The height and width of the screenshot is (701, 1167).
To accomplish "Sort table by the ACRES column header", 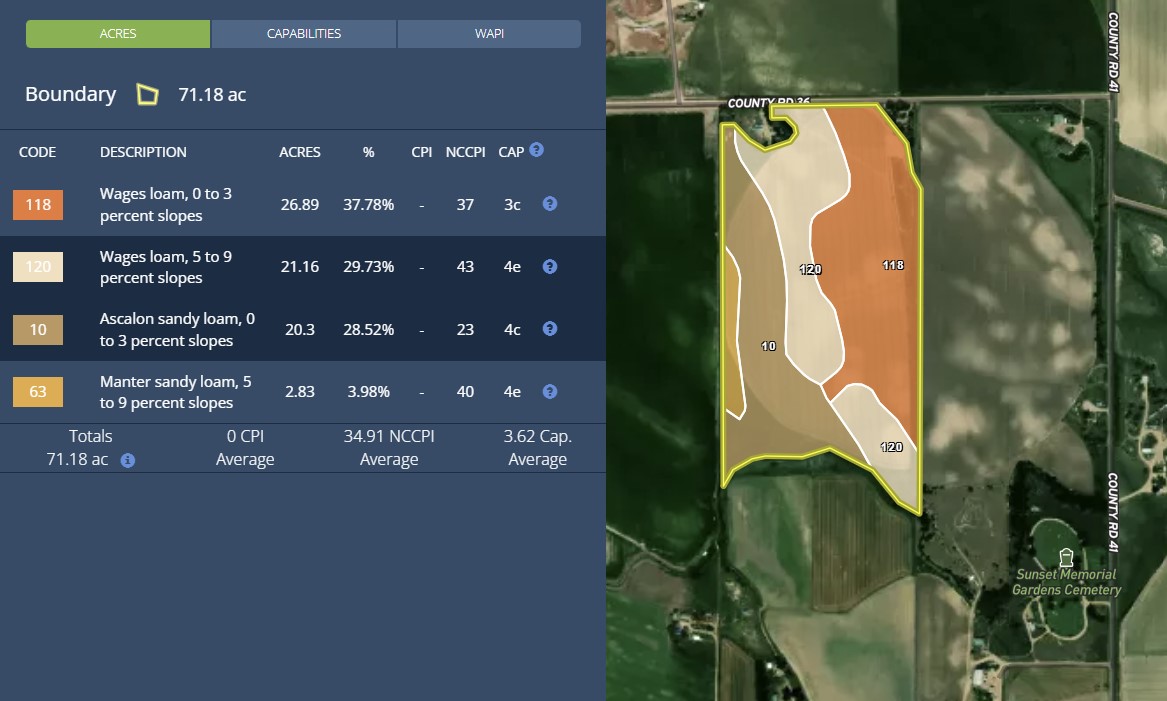I will click(x=299, y=153).
